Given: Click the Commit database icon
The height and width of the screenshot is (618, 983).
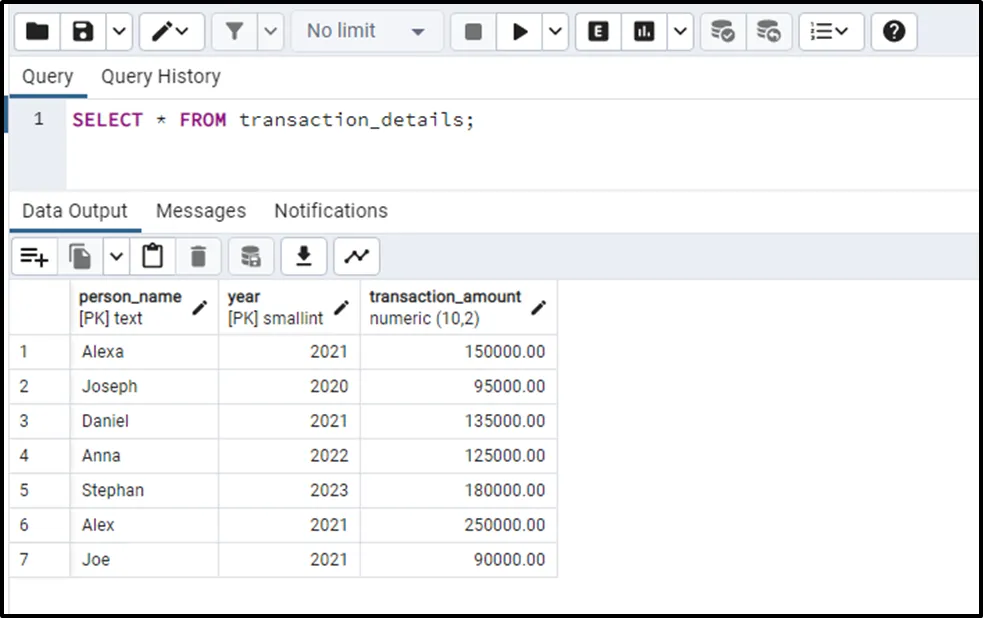Looking at the screenshot, I should click(722, 32).
